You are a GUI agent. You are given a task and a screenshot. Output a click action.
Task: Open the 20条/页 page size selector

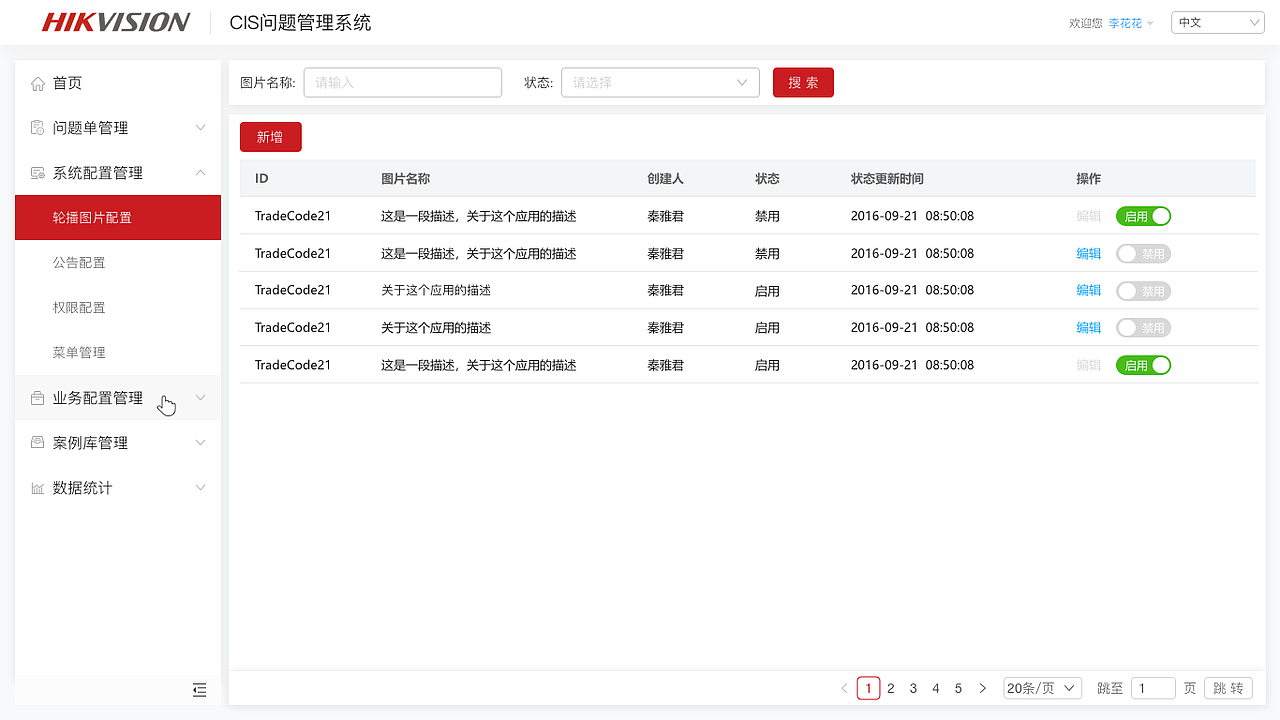(x=1042, y=688)
